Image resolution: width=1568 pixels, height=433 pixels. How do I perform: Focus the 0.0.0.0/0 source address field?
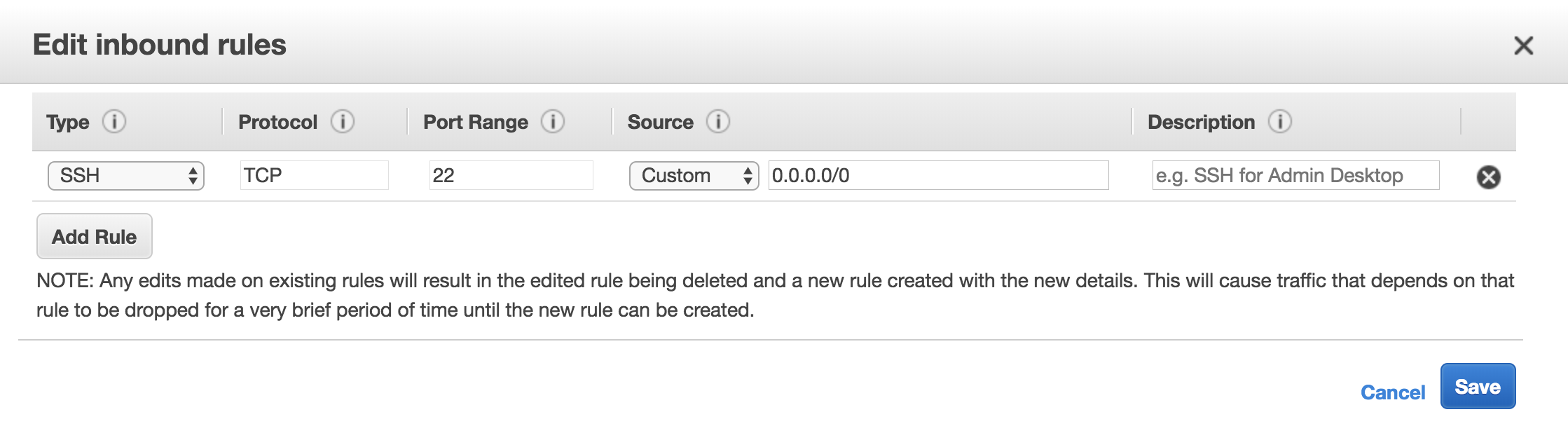[938, 175]
